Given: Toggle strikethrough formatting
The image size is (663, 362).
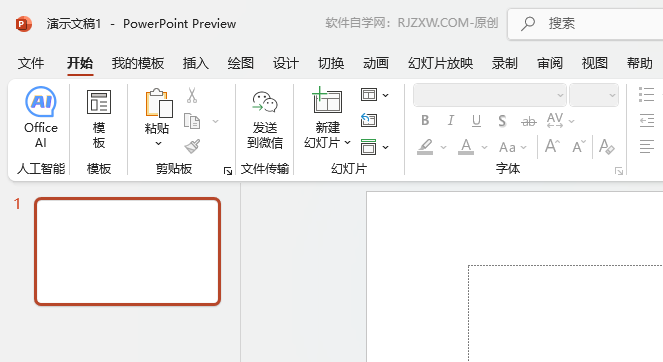Looking at the screenshot, I should point(529,122).
